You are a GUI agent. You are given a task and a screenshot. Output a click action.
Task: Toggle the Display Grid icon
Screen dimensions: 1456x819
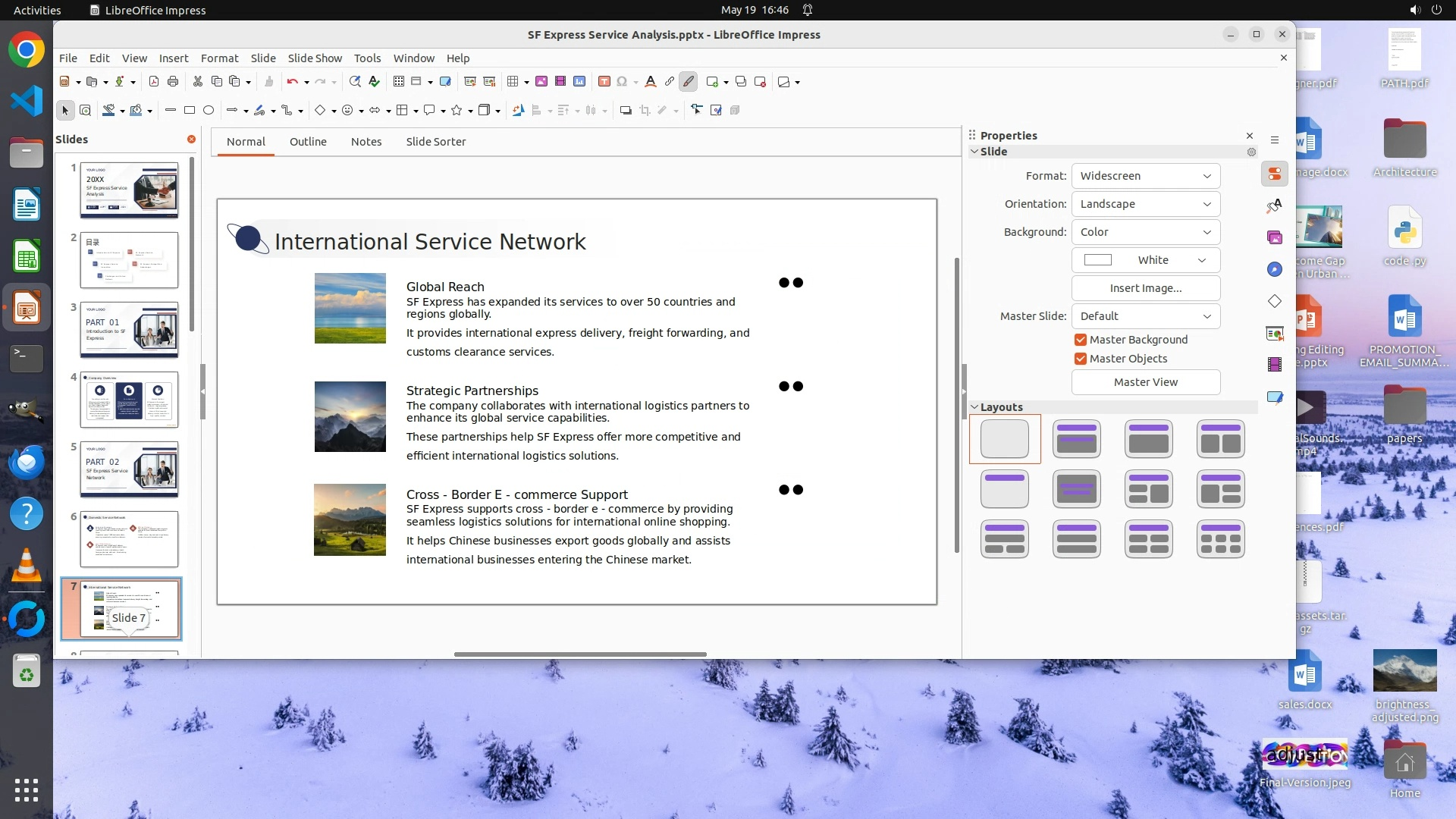pyautogui.click(x=399, y=82)
